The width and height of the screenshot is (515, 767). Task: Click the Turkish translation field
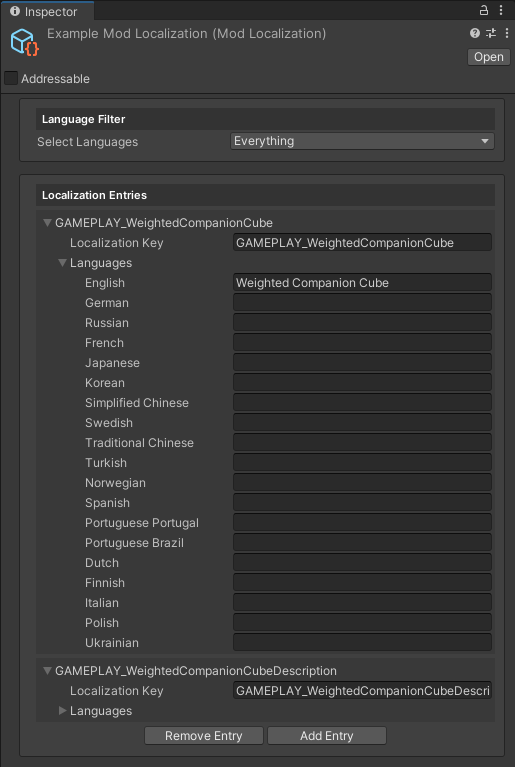[362, 463]
